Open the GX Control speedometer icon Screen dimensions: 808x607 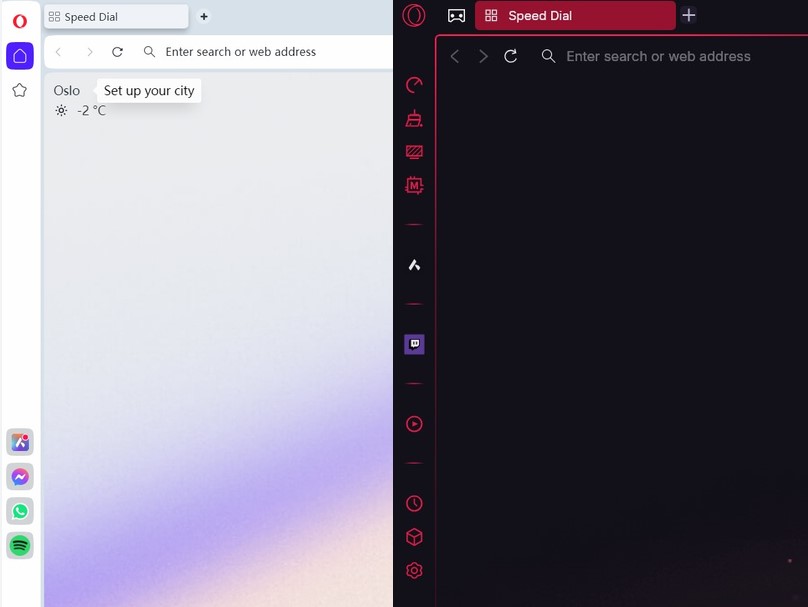[414, 85]
